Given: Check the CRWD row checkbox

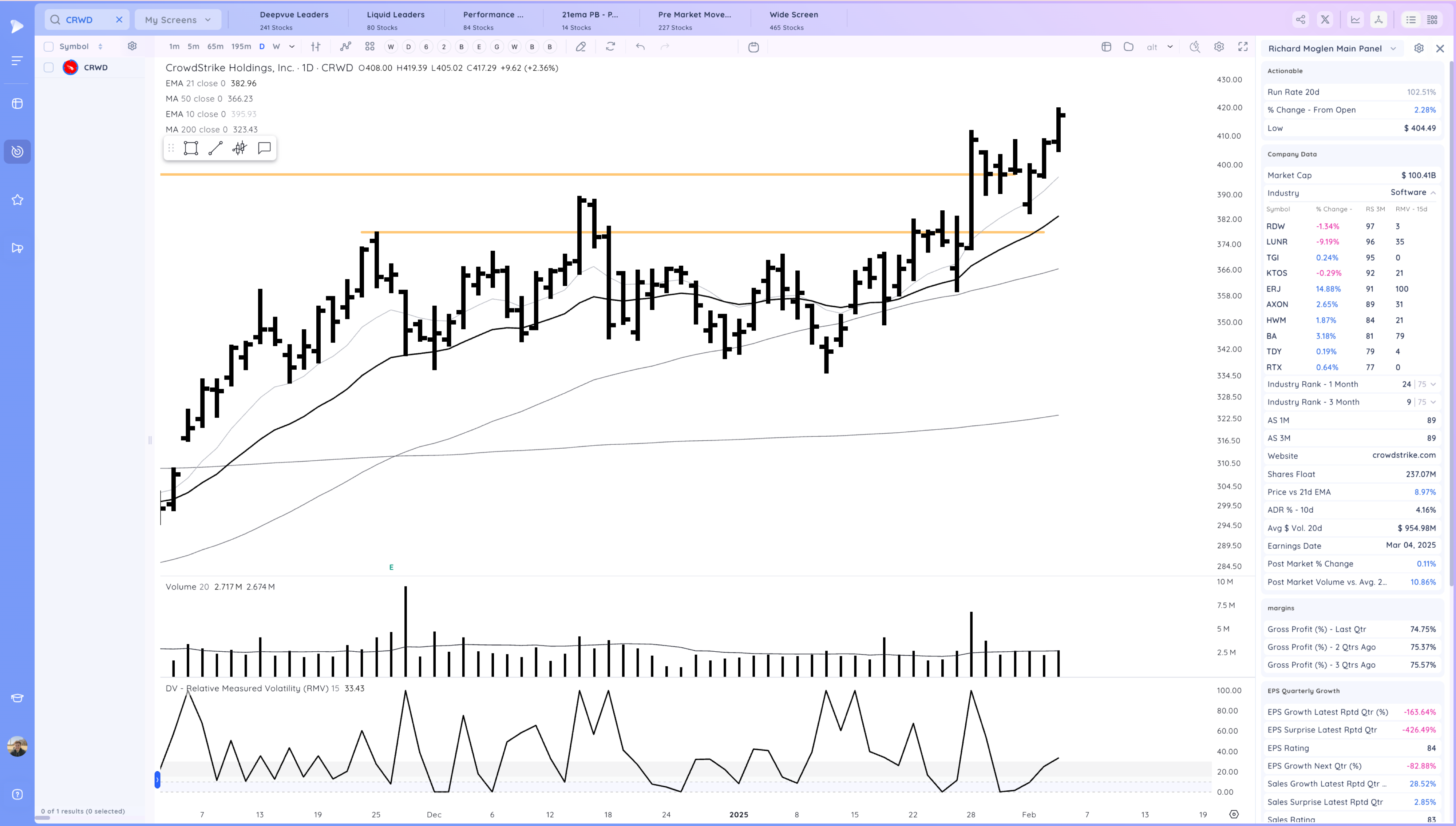Looking at the screenshot, I should click(x=49, y=68).
